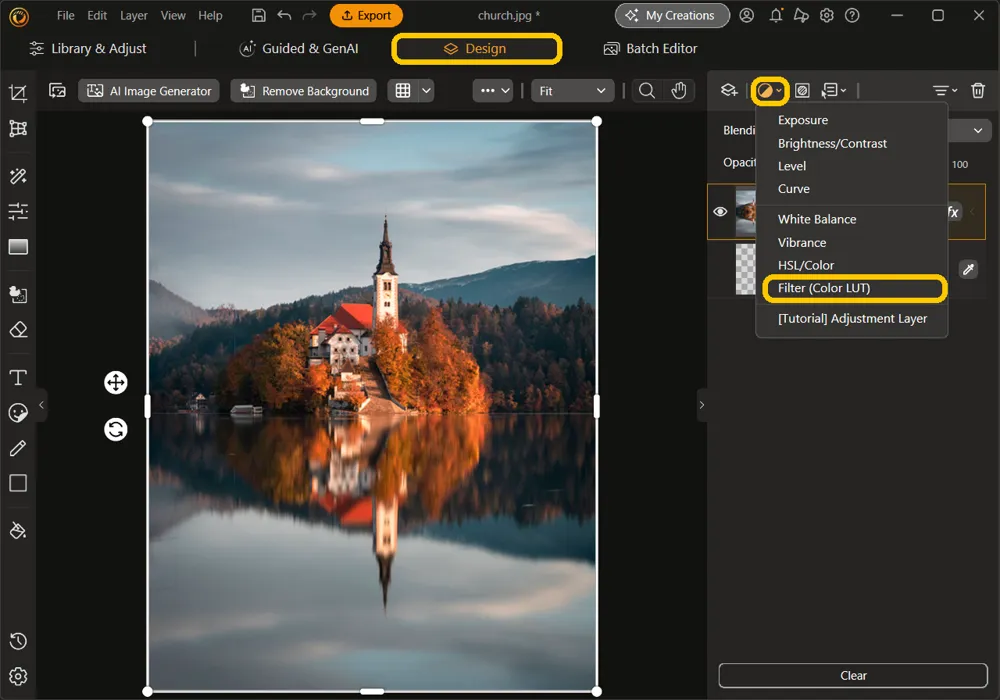Switch to Batch Editor tab
Screen dimensions: 1000x700
click(x=651, y=48)
